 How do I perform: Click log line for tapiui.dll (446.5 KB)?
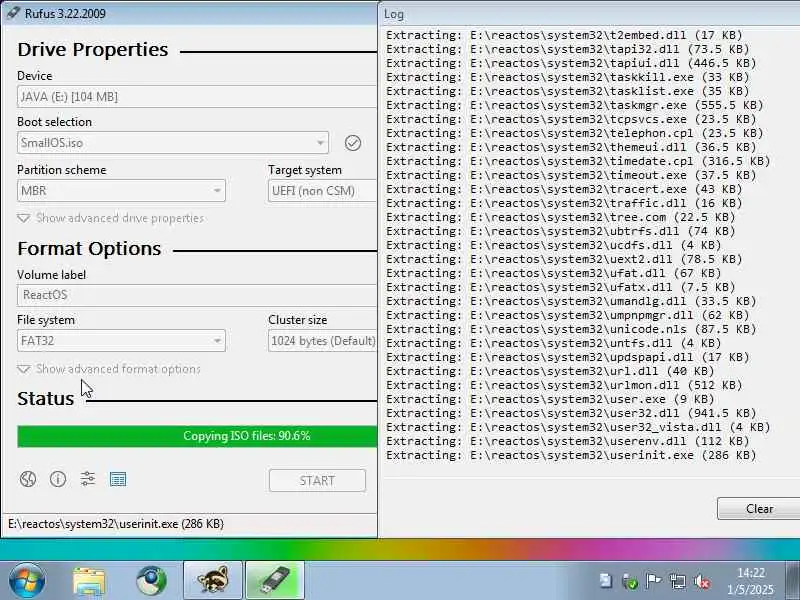click(x=571, y=63)
